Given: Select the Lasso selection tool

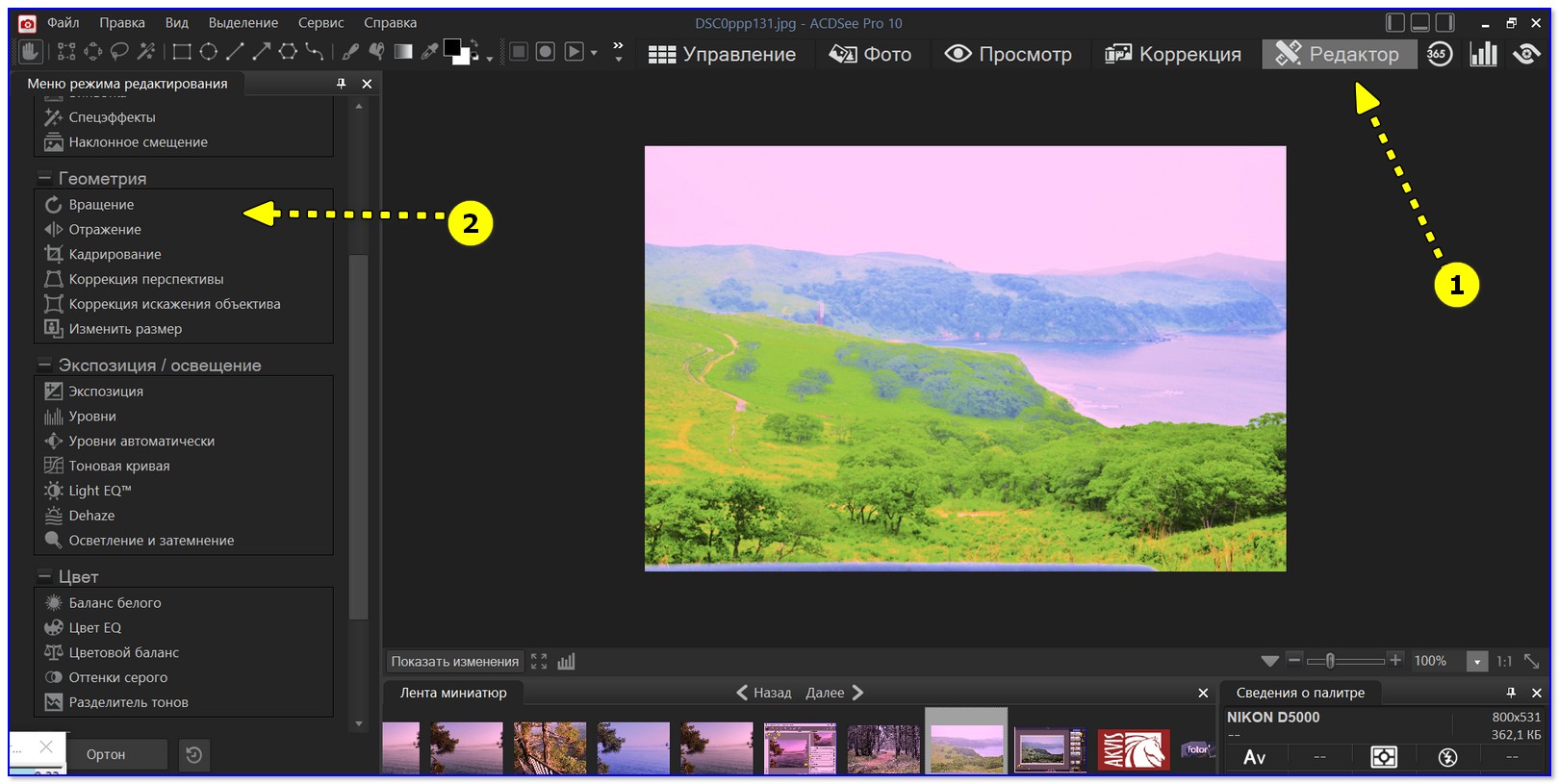Looking at the screenshot, I should point(119,52).
